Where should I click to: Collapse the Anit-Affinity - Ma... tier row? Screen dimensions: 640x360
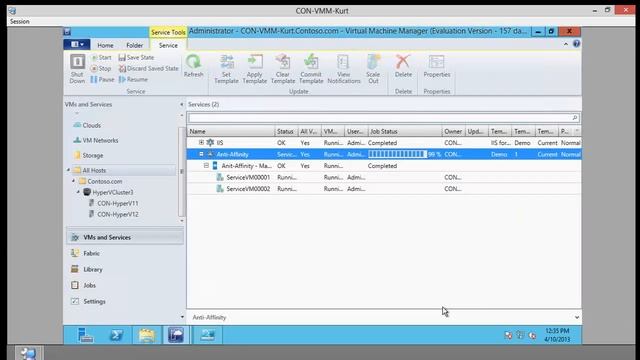206,165
